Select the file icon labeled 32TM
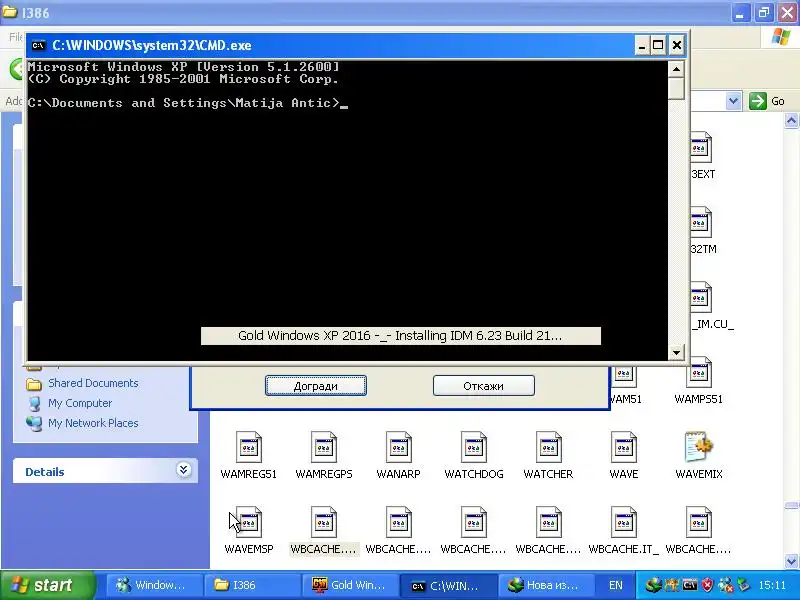The width and height of the screenshot is (800, 600). [x=701, y=222]
